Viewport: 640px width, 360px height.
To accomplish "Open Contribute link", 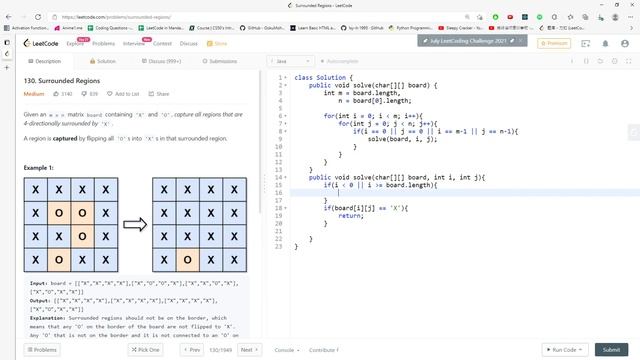I will pyautogui.click(x=324, y=350).
